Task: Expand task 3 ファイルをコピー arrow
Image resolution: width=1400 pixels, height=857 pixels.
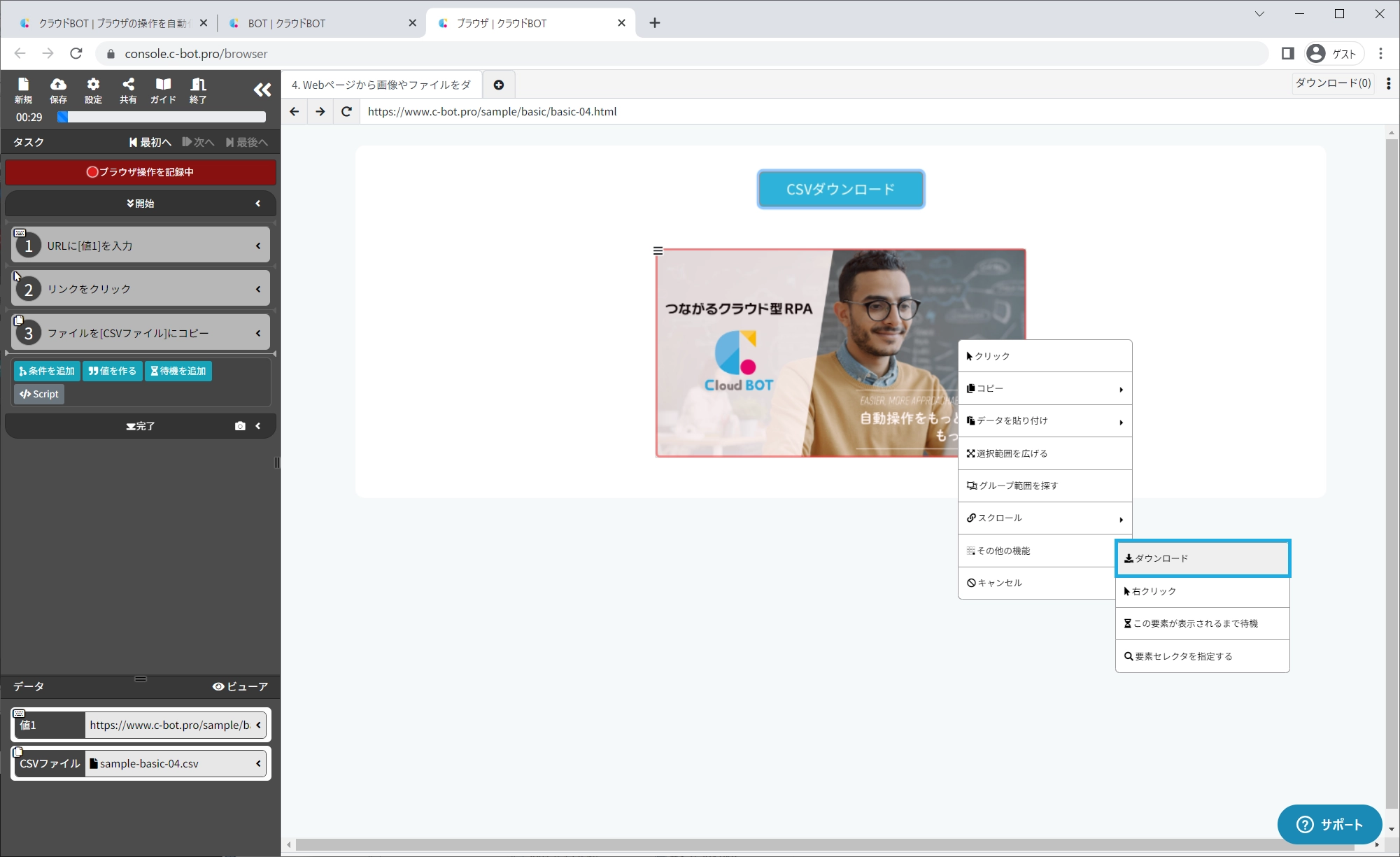Action: pyautogui.click(x=258, y=333)
